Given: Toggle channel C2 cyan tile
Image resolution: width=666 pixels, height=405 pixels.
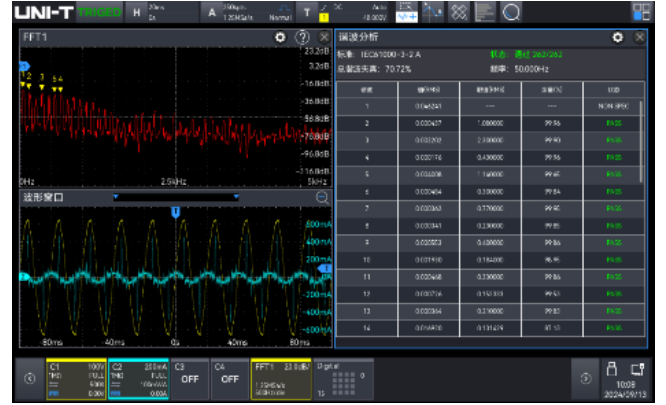Looking at the screenshot, I should point(136,377).
